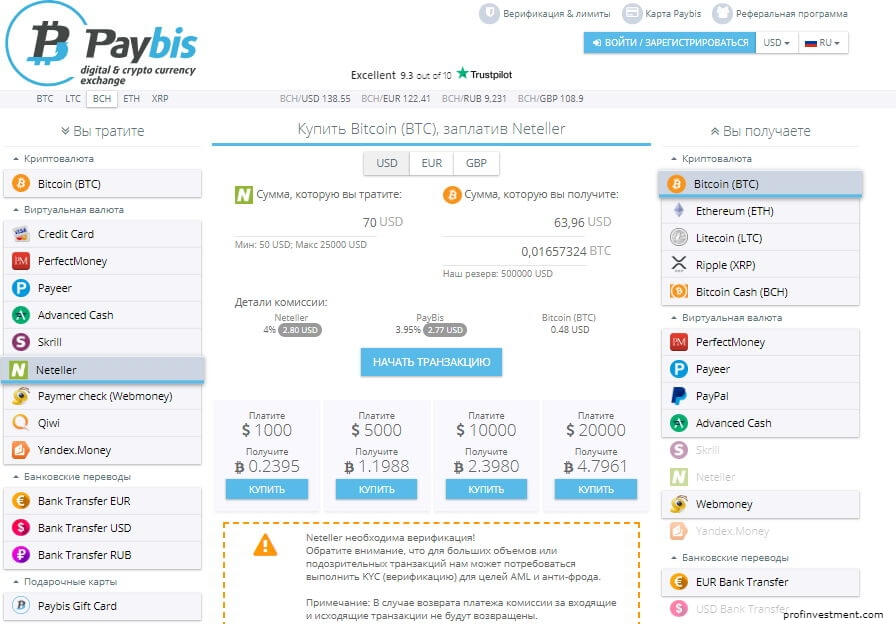Click the Paybis card icon in header
This screenshot has height=624, width=896.
[x=632, y=13]
